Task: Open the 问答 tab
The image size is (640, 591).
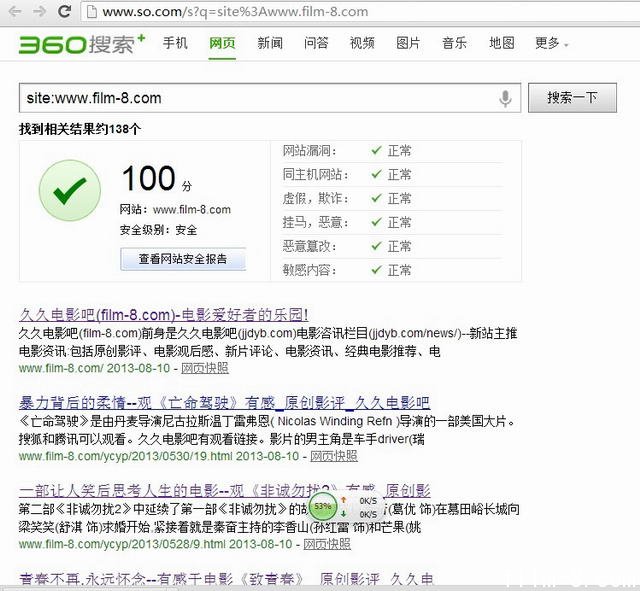Action: [316, 43]
